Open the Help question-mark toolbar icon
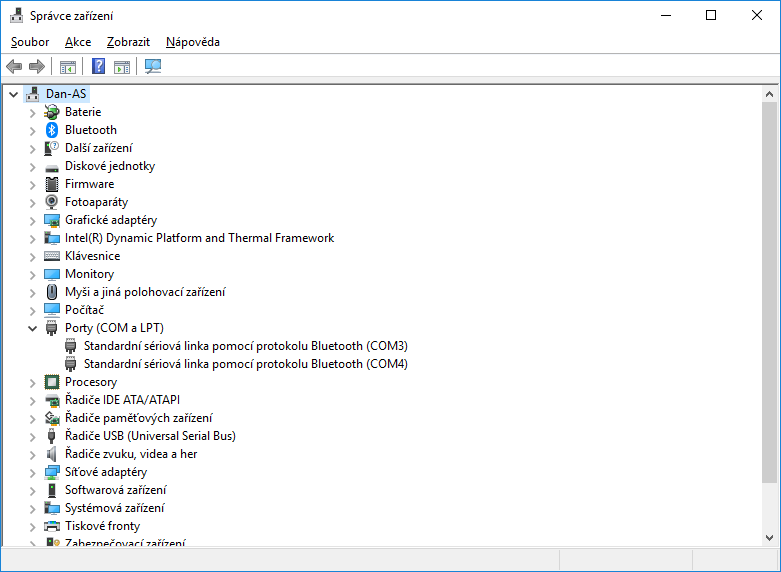The height and width of the screenshot is (572, 781). click(99, 66)
